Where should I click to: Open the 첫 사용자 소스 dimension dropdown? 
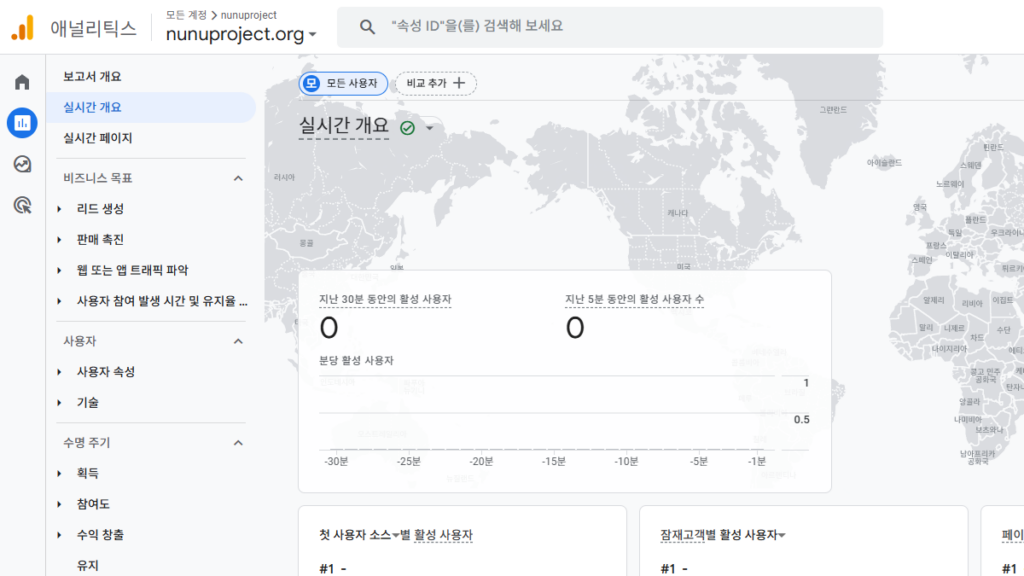pyautogui.click(x=396, y=536)
